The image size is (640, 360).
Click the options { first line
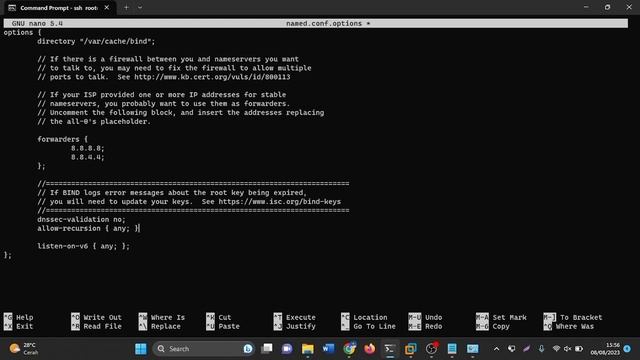[x=22, y=32]
